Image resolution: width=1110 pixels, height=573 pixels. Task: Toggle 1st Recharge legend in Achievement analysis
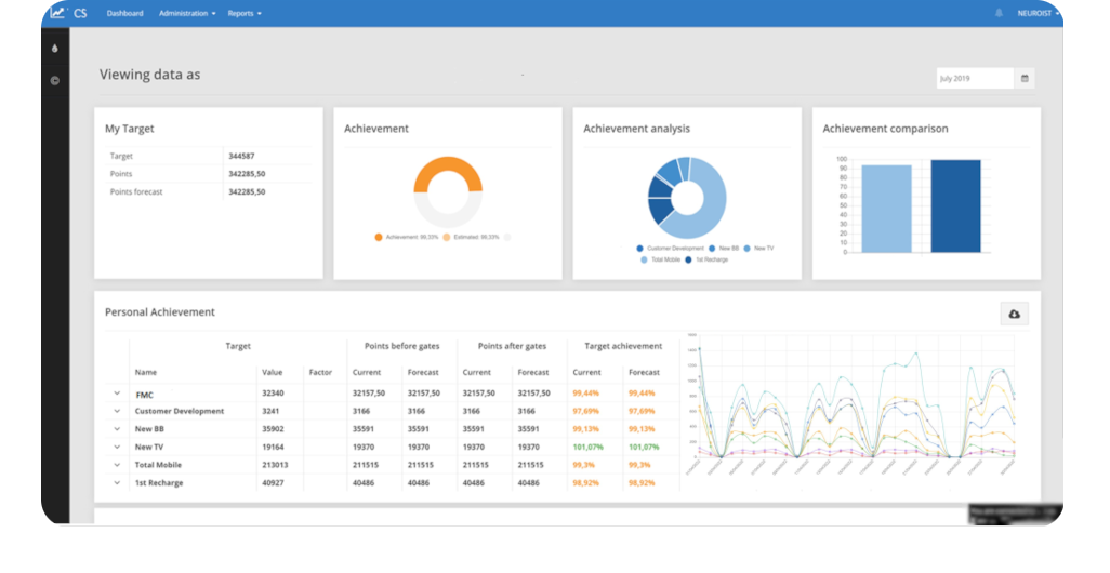click(688, 260)
